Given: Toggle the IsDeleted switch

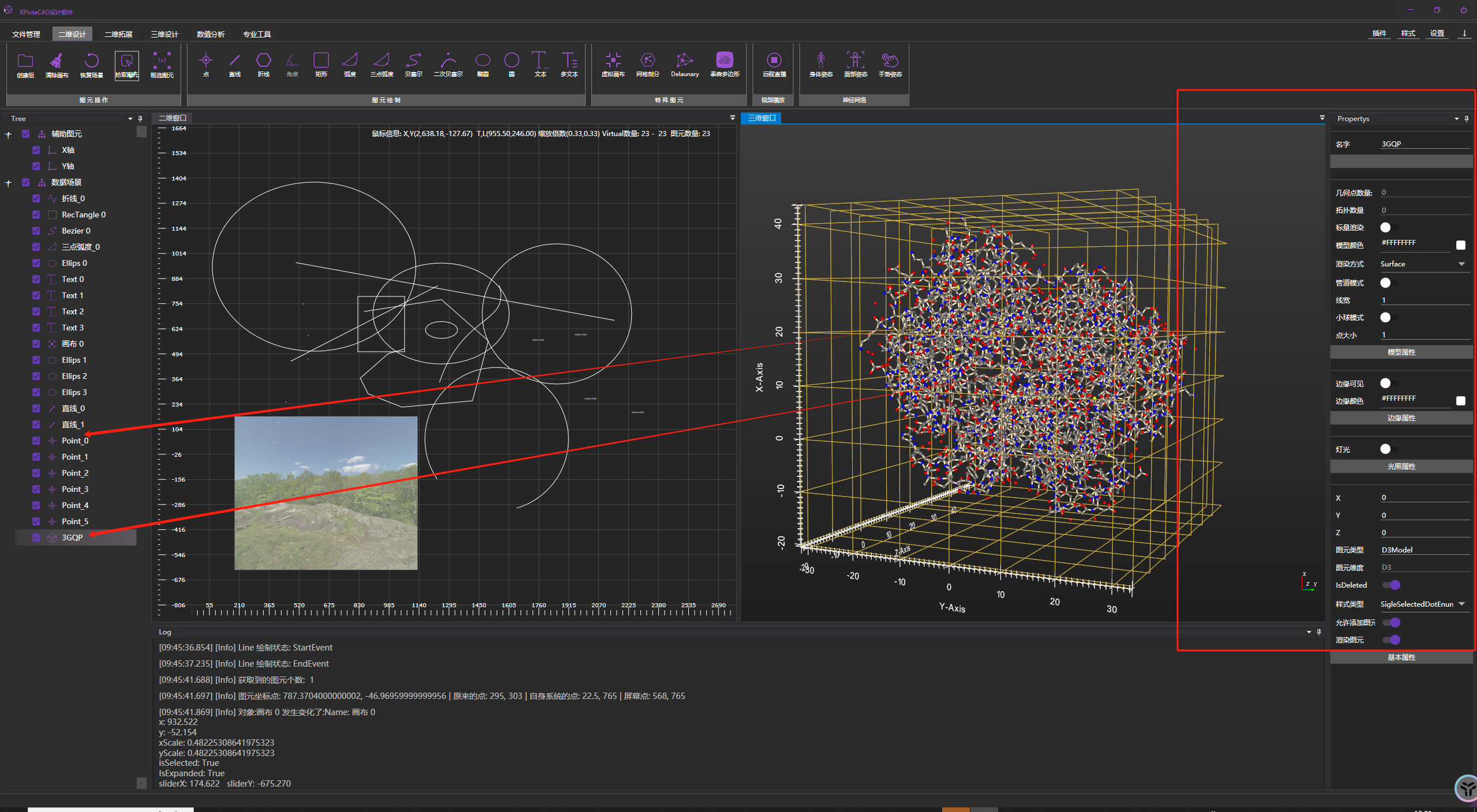Looking at the screenshot, I should pos(1391,585).
